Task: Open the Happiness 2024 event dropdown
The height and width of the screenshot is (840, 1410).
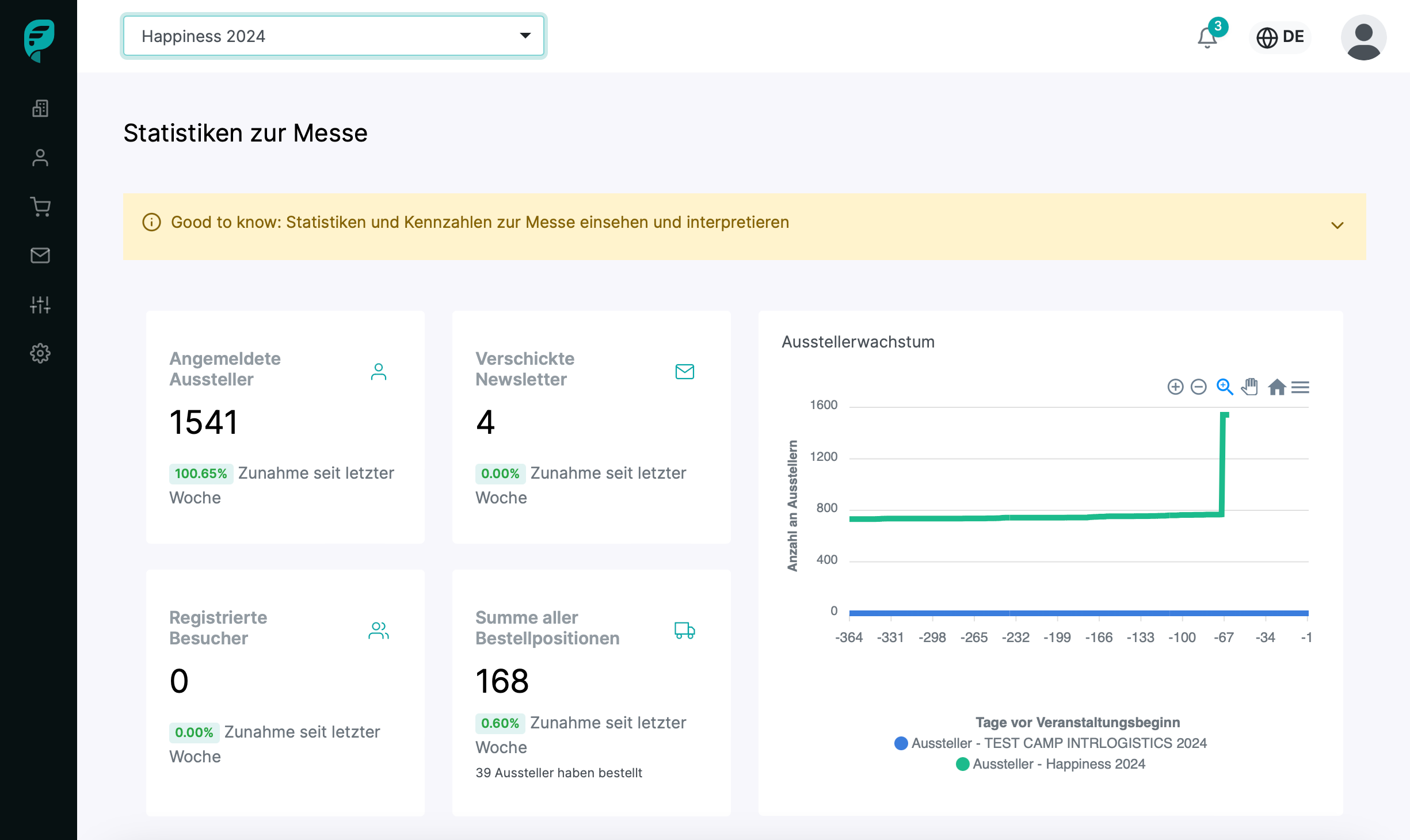Action: (x=334, y=36)
